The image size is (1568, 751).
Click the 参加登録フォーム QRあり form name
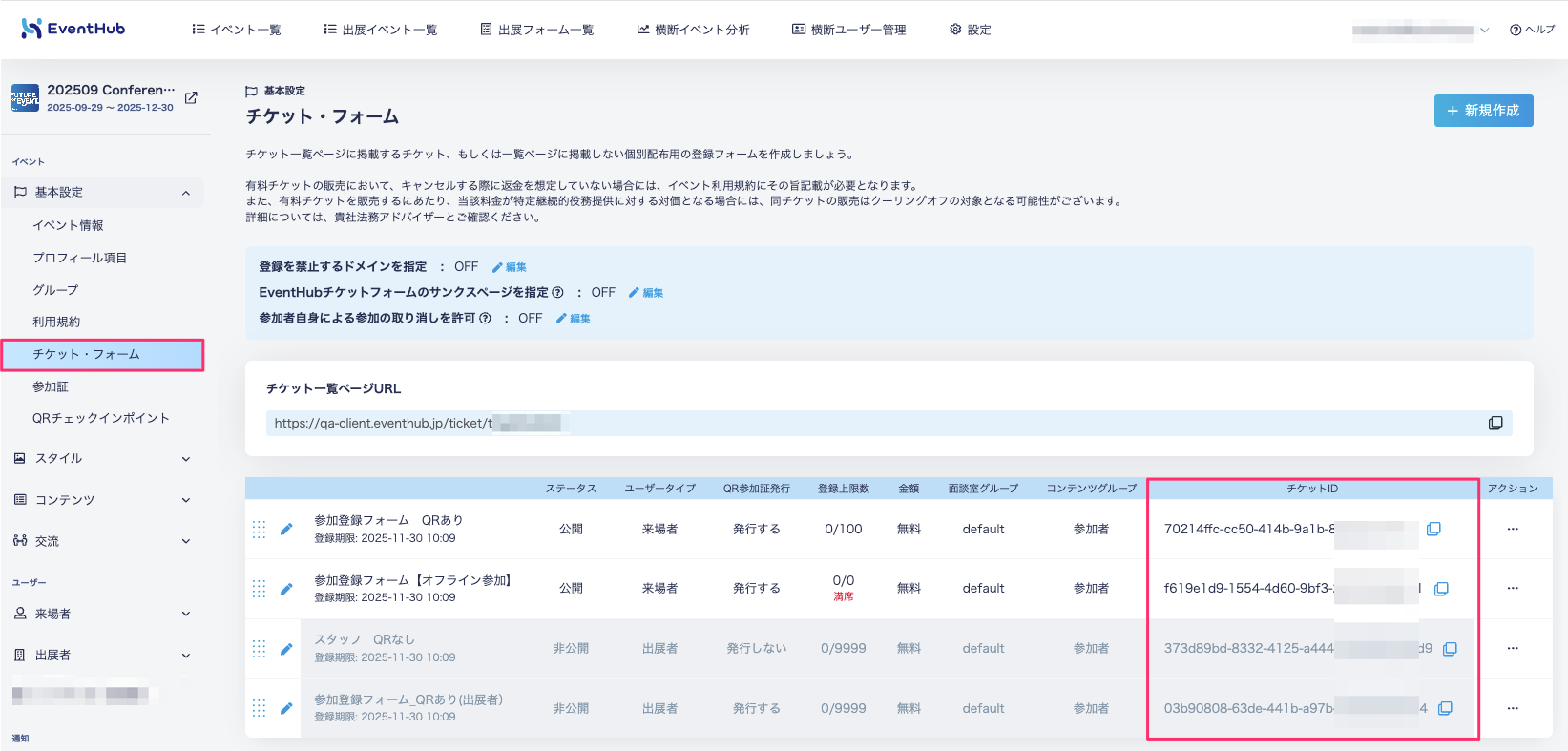(x=388, y=521)
